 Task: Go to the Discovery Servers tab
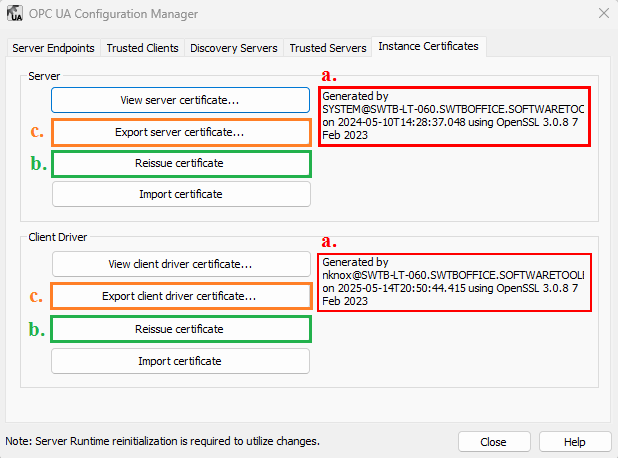point(234,47)
